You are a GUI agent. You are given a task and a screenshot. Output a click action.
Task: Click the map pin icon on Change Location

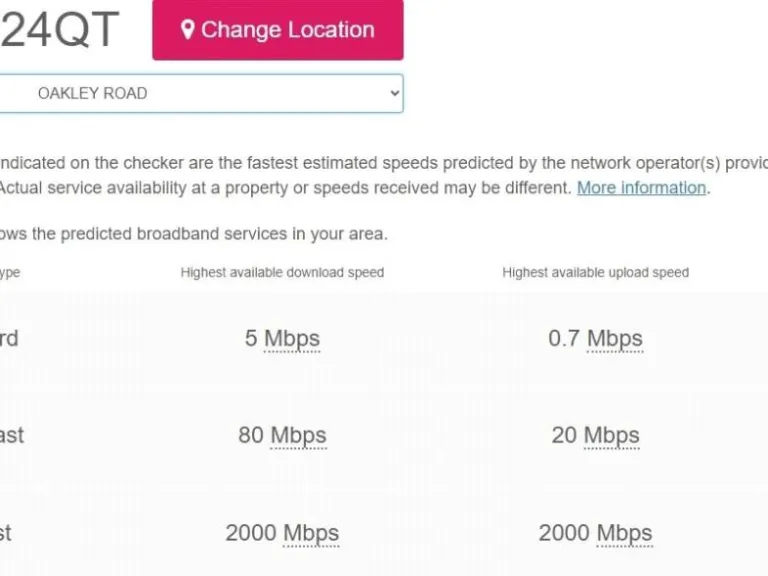pos(187,30)
